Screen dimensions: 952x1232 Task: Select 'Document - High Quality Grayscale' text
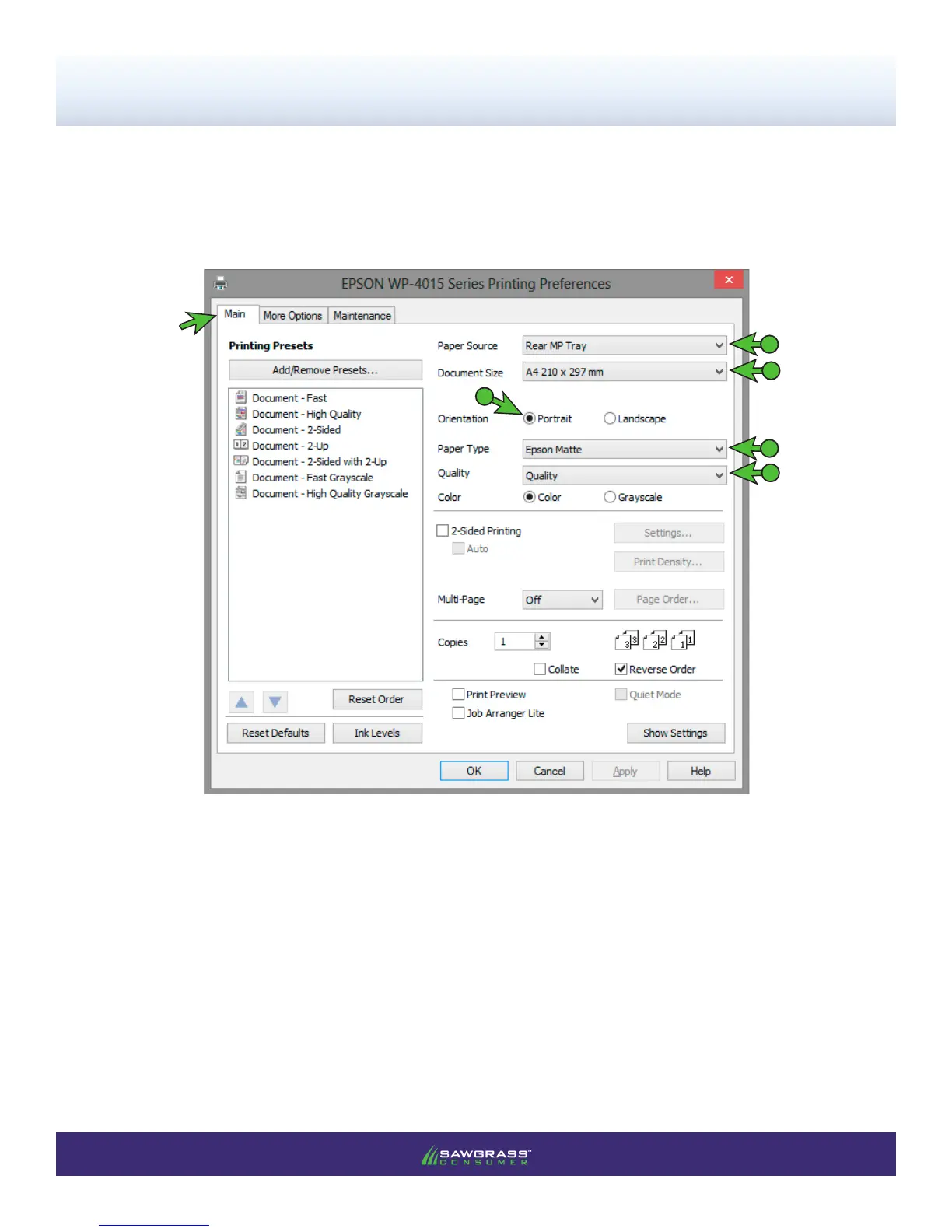point(330,493)
